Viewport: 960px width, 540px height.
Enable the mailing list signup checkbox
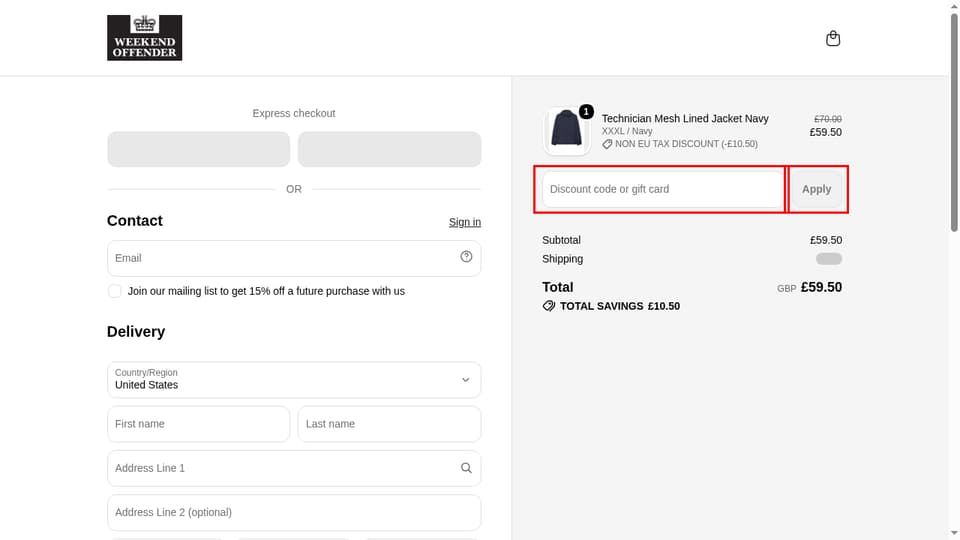click(114, 291)
